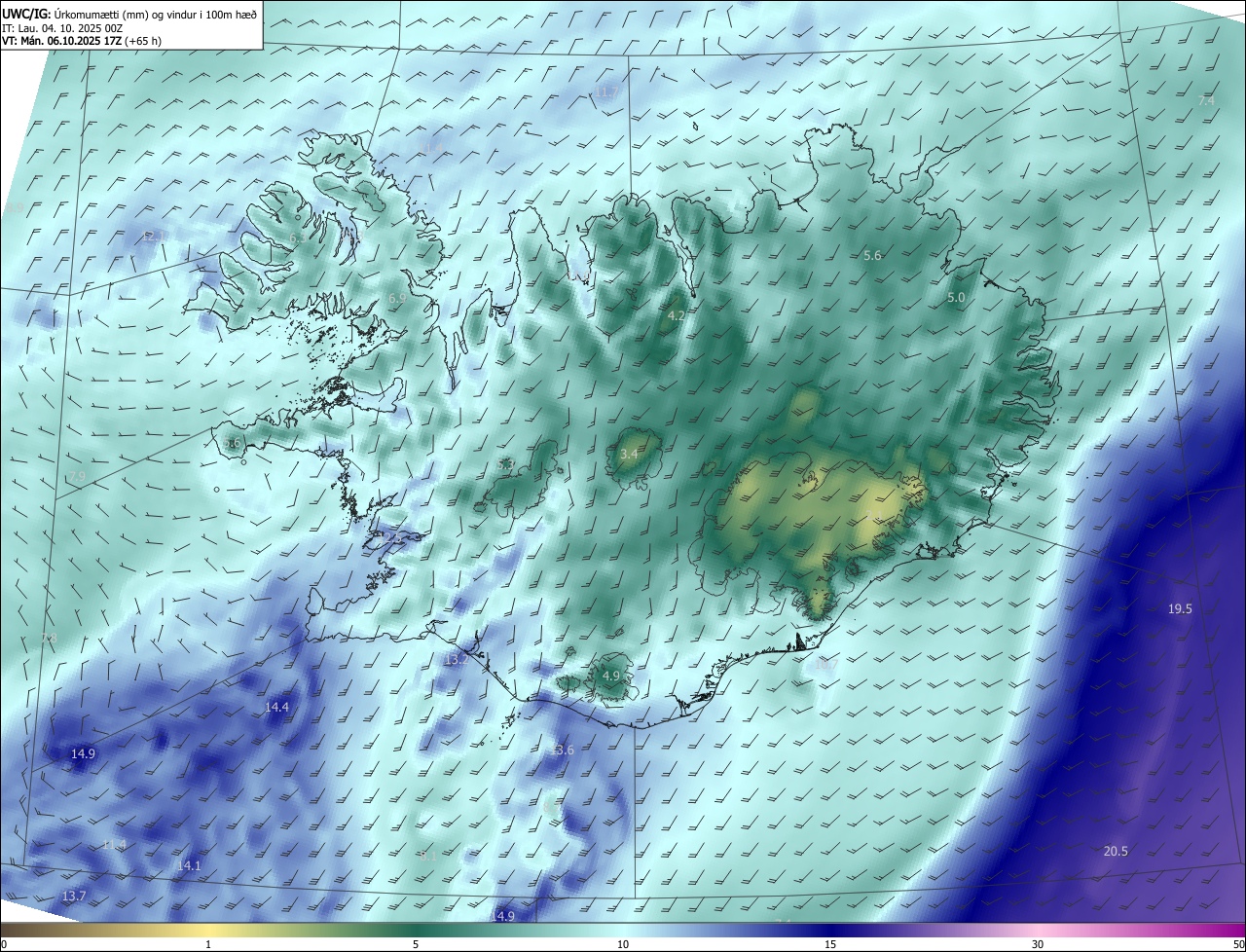Viewport: 1246px width, 952px height.
Task: Click the 7.9 value label
Action: tap(77, 476)
